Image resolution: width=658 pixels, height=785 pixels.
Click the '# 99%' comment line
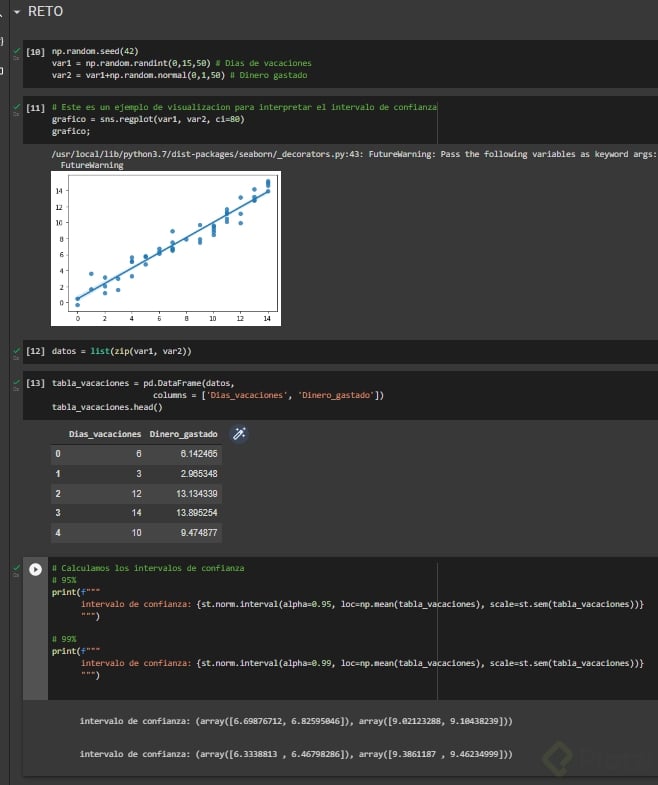(64, 639)
